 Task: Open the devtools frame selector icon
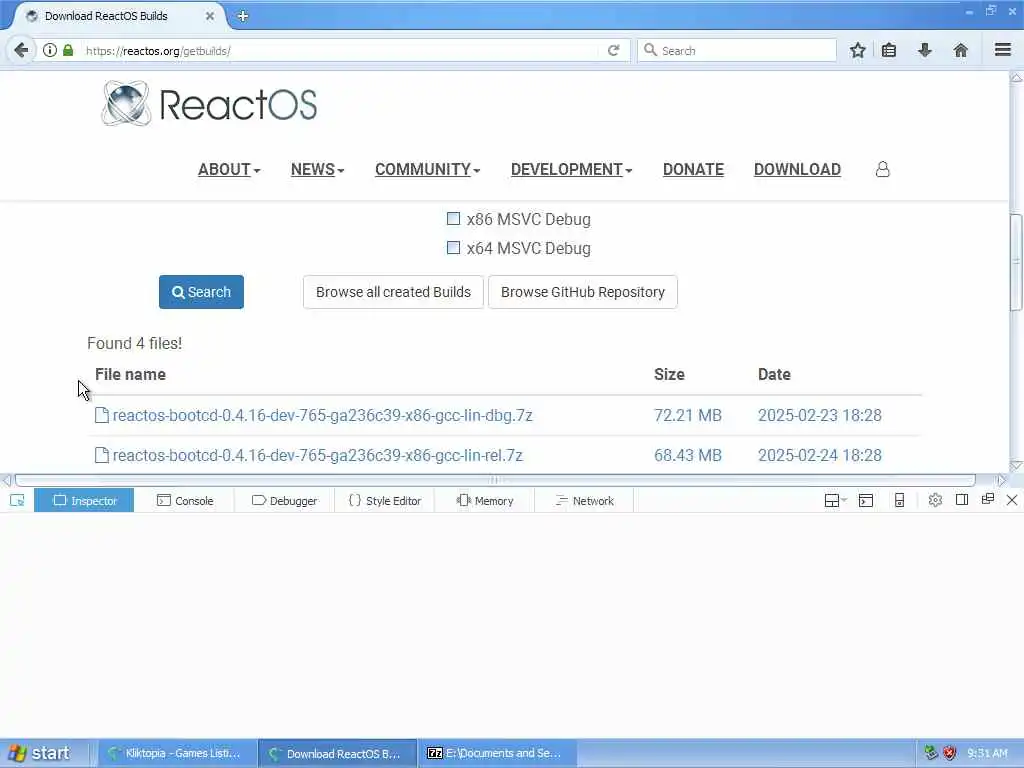(835, 501)
